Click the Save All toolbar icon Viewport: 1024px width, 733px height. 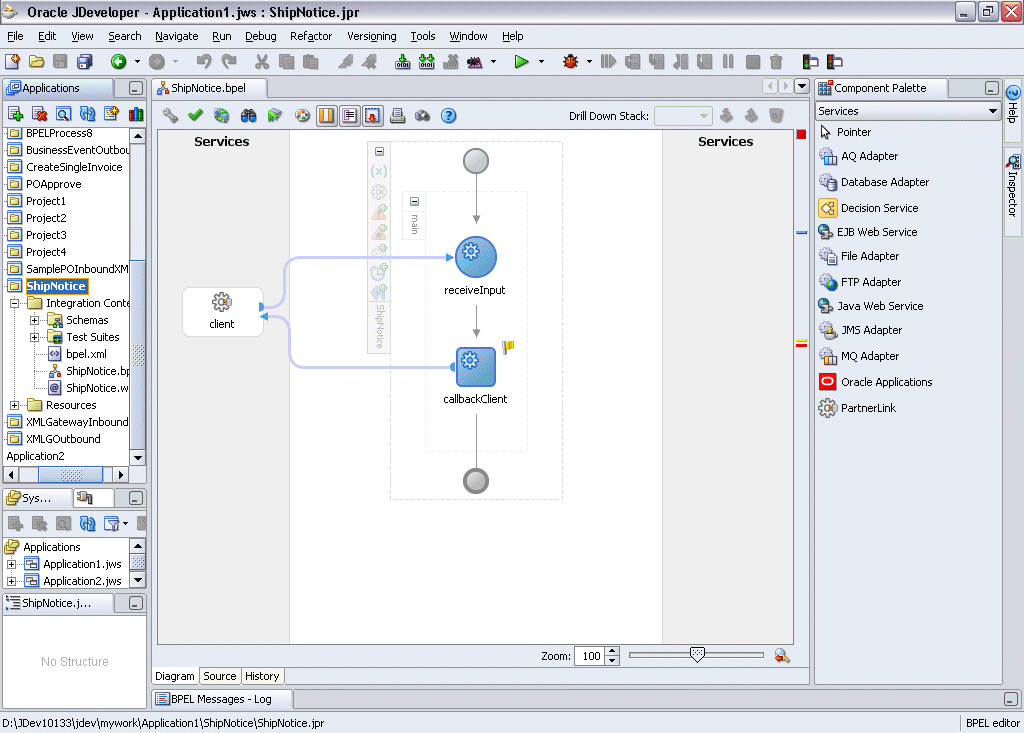(85, 62)
